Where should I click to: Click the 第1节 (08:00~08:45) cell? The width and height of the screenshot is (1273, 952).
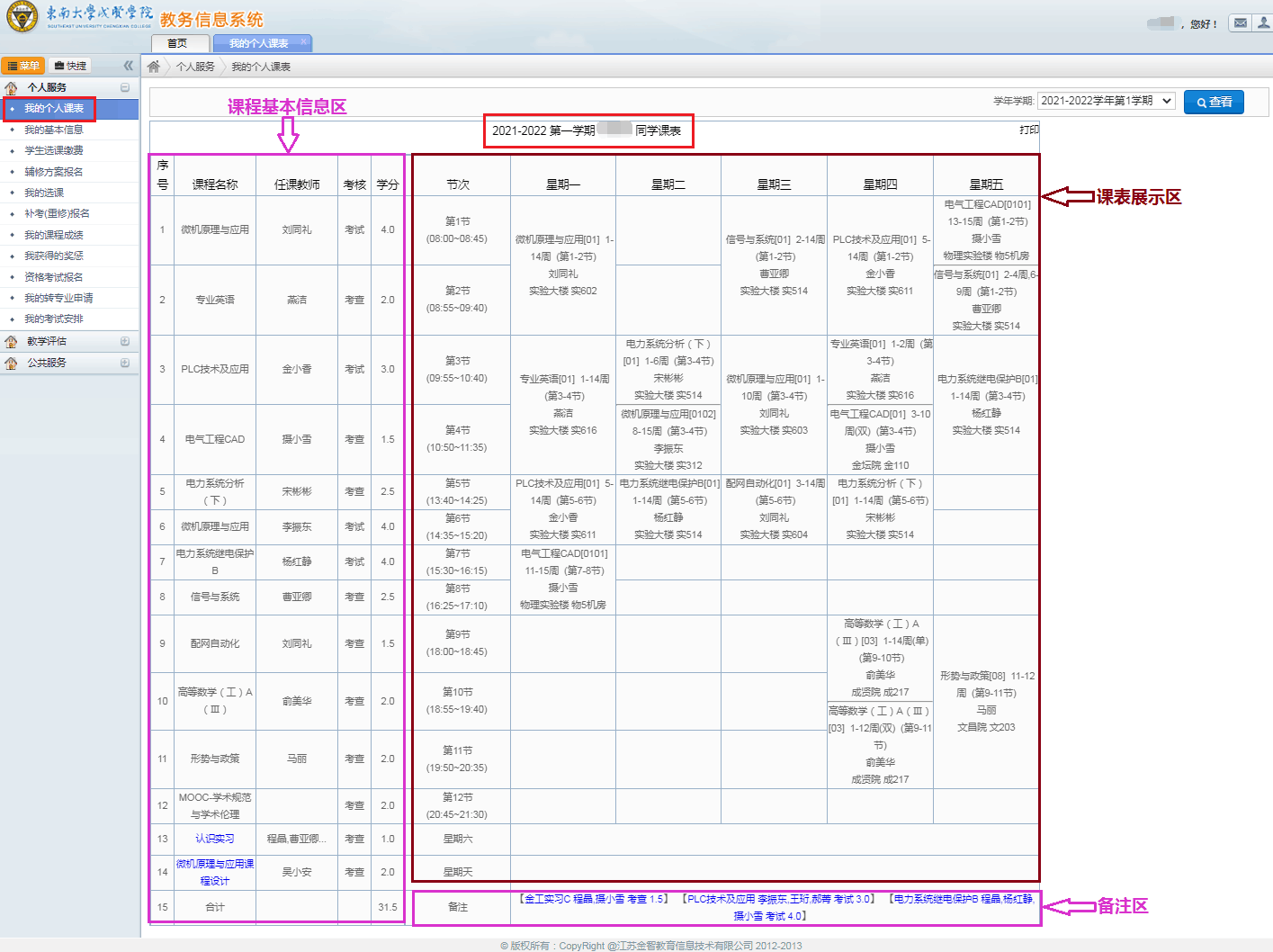pyautogui.click(x=457, y=230)
